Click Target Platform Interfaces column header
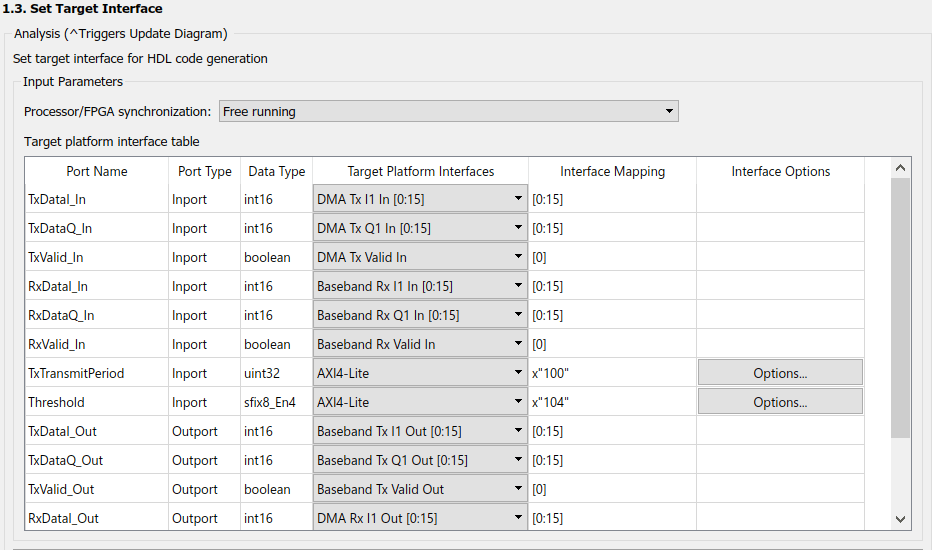Screen dimensions: 932x550 [420, 171]
